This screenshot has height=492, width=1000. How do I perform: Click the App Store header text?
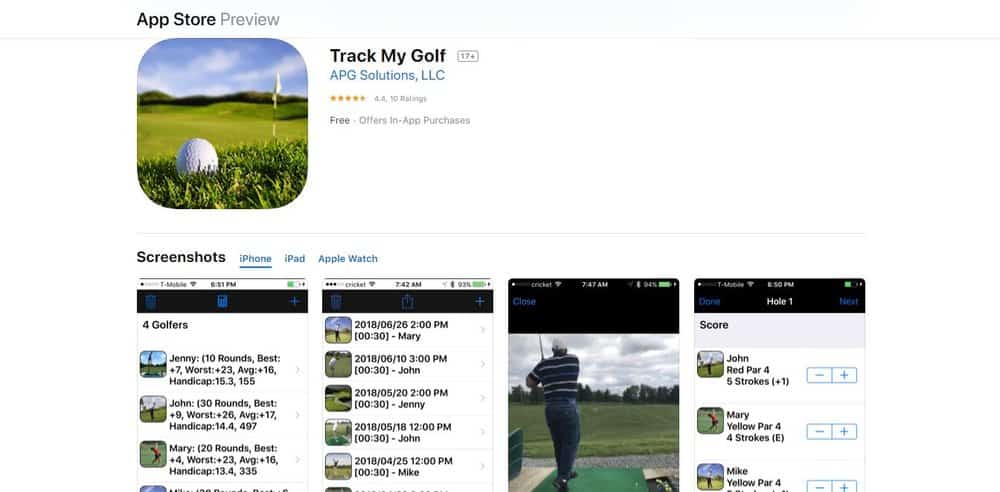click(x=176, y=19)
